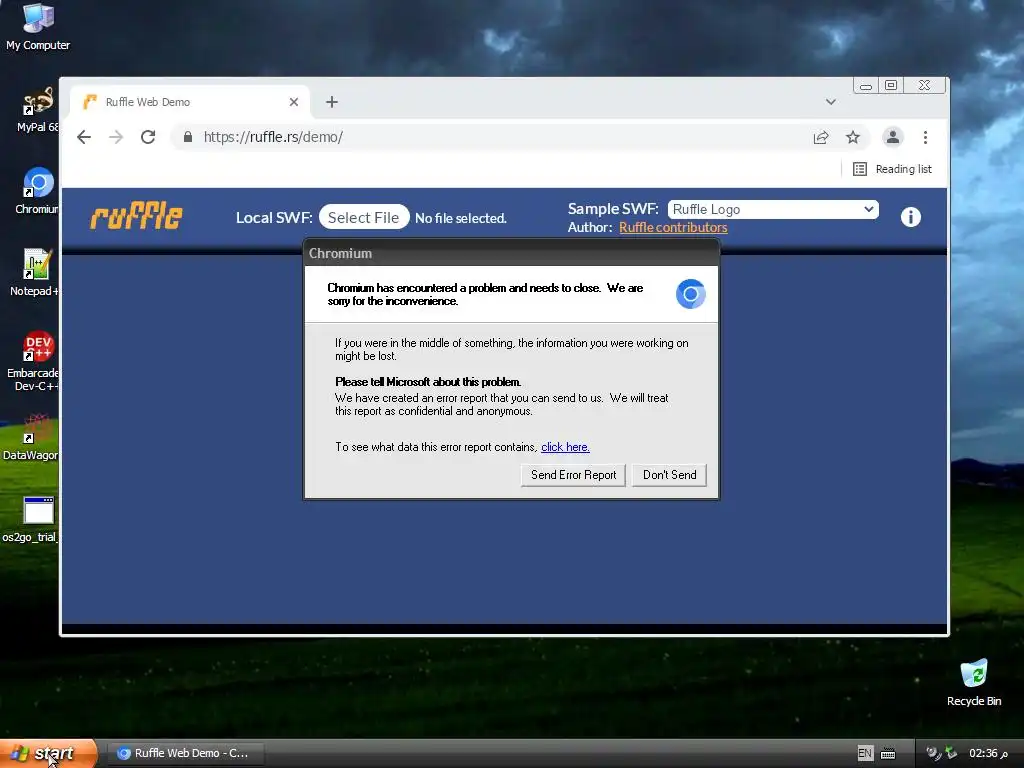Select the Chromium desktop shortcut
1024x768 pixels.
36,191
